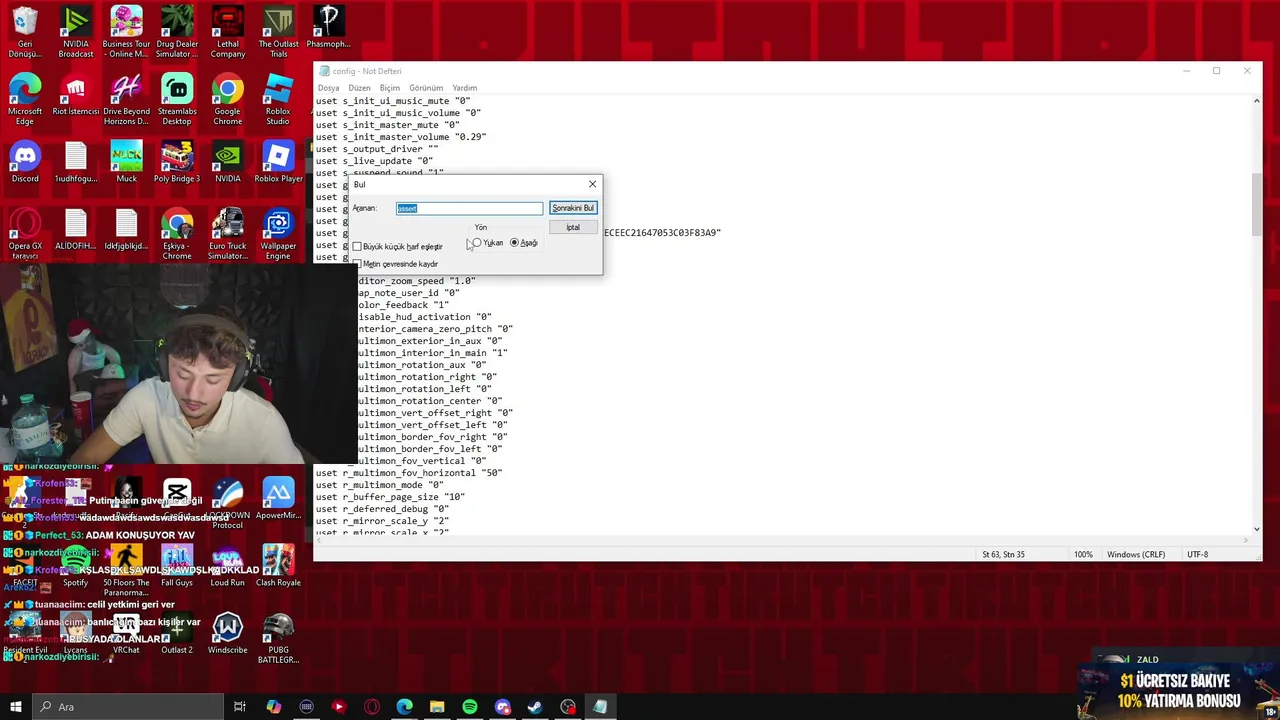Screen dimensions: 1280x720
Task: Click uset r_buffer_page_size line
Action: pos(390,497)
